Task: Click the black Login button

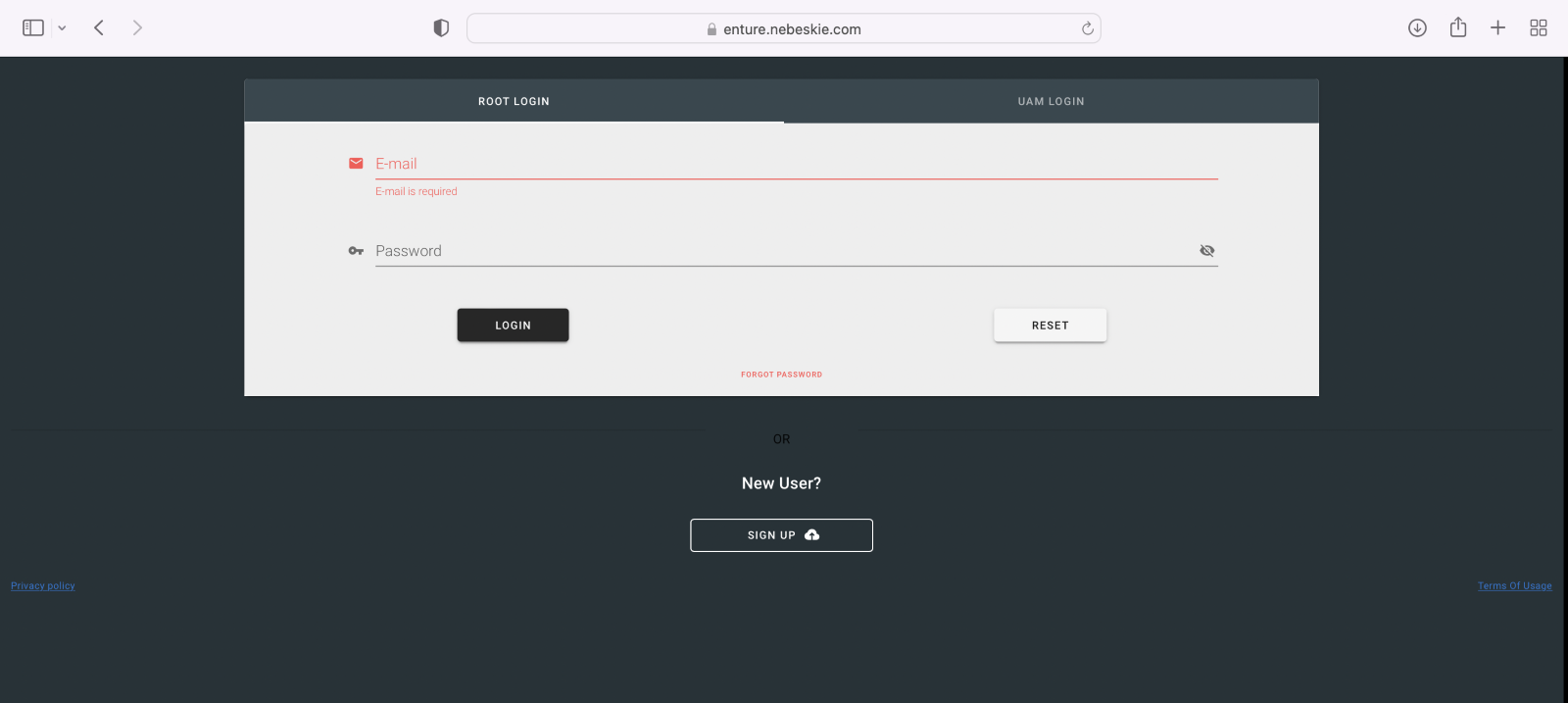Action: click(x=513, y=326)
